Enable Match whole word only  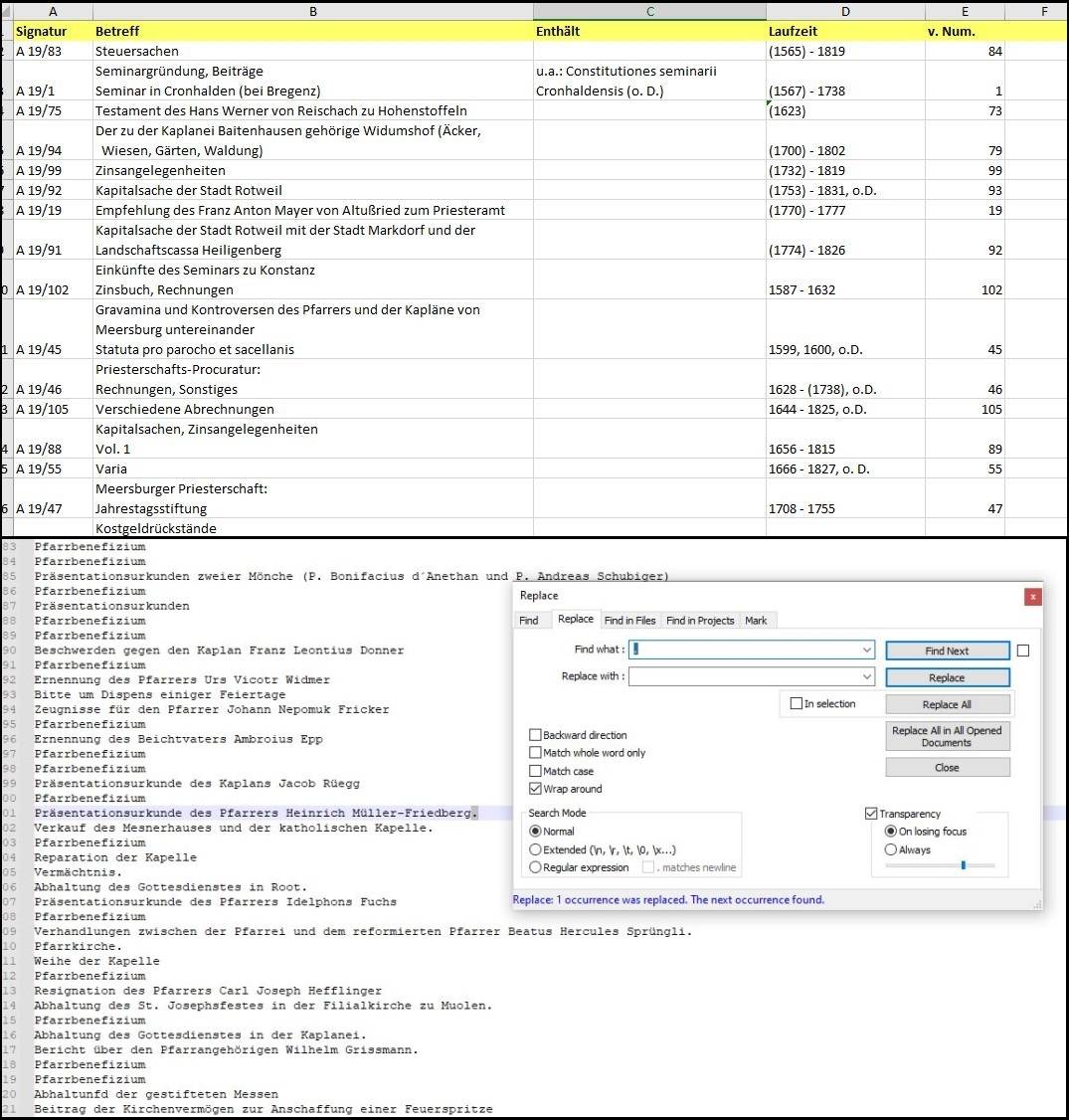pos(535,753)
